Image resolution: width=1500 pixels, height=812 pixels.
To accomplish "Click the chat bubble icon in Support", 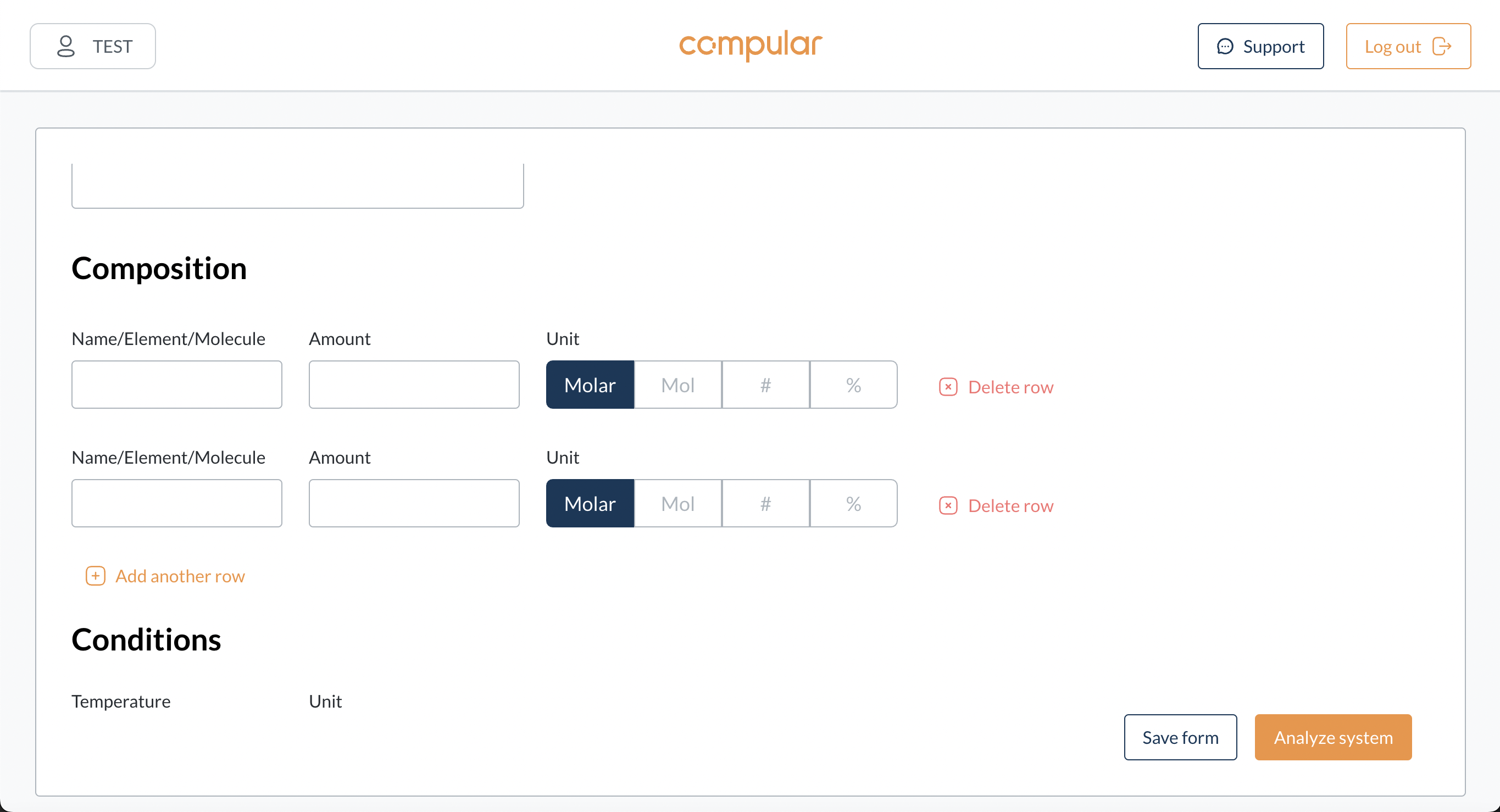I will (x=1225, y=47).
